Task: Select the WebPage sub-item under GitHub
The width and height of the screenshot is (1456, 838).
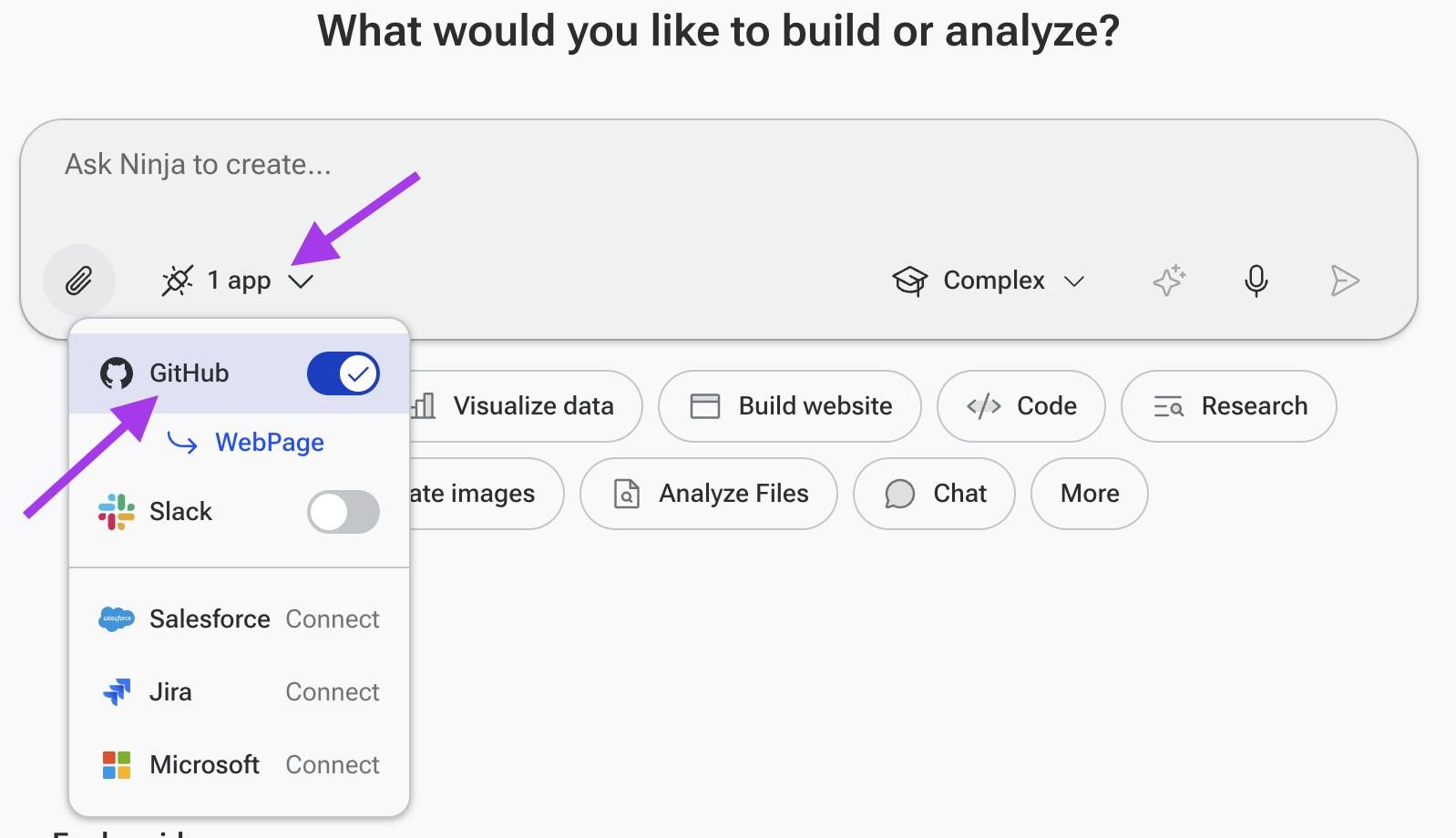Action: coord(270,443)
